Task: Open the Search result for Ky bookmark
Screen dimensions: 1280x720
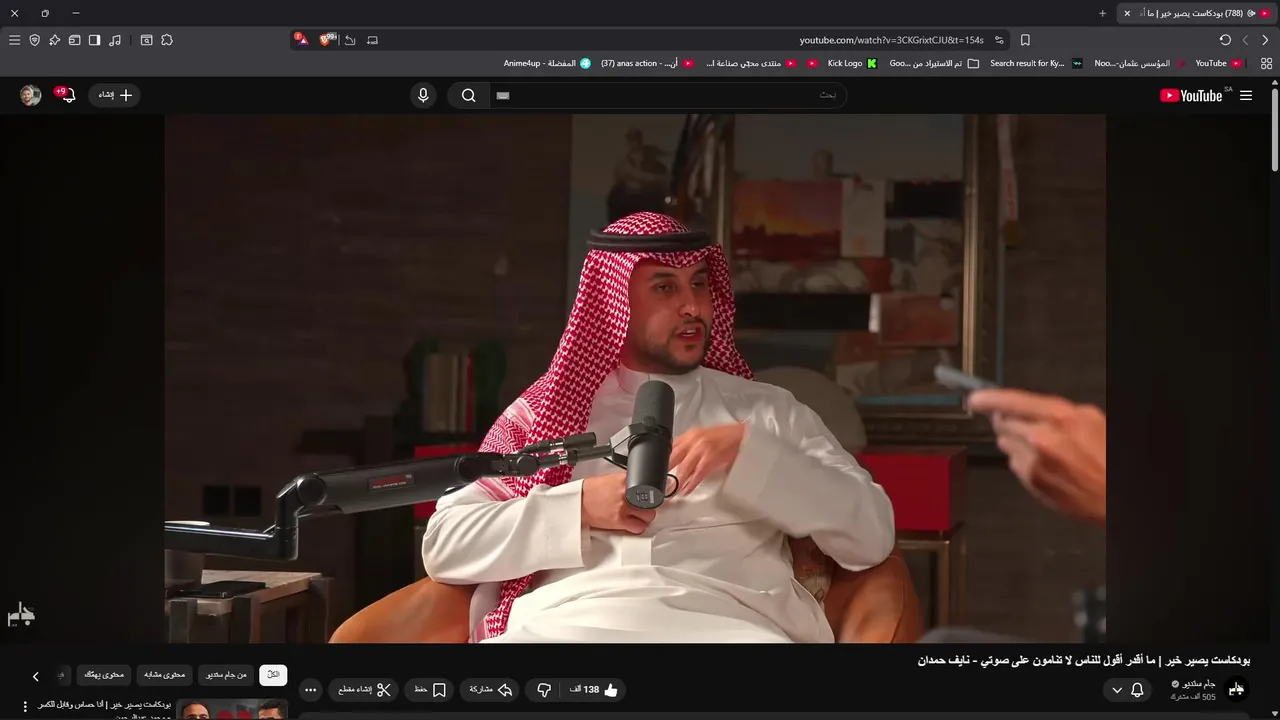Action: pyautogui.click(x=1035, y=63)
